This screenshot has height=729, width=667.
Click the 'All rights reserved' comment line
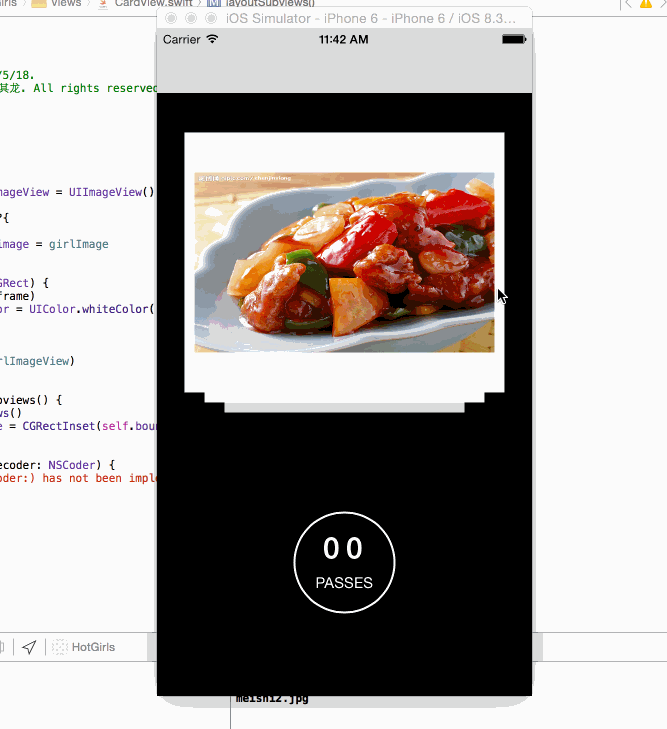coord(79,88)
